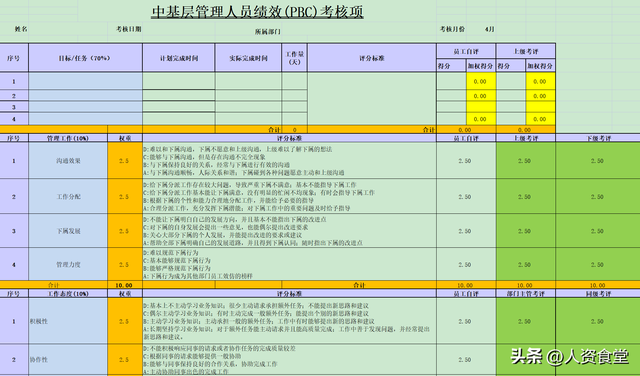This screenshot has width=640, height=376.
Task: Select the 部门主管考评 header cell
Action: coord(526,293)
